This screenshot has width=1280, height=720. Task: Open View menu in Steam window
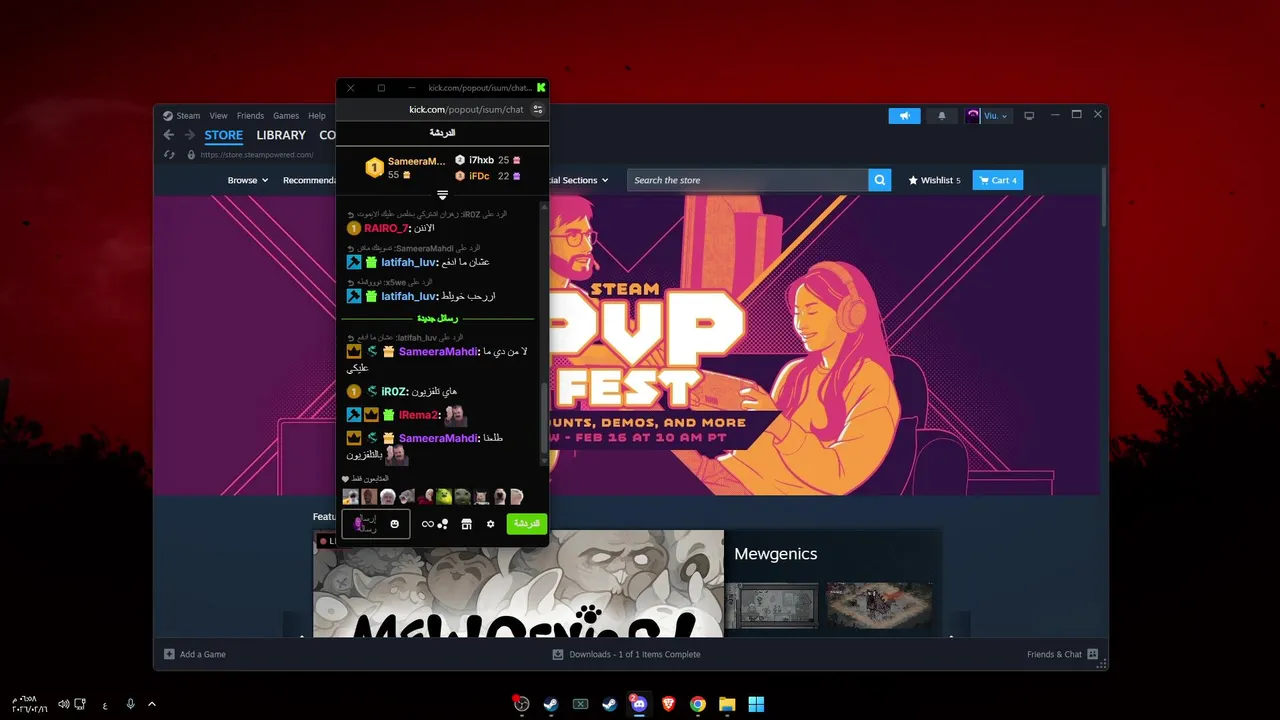click(x=218, y=116)
